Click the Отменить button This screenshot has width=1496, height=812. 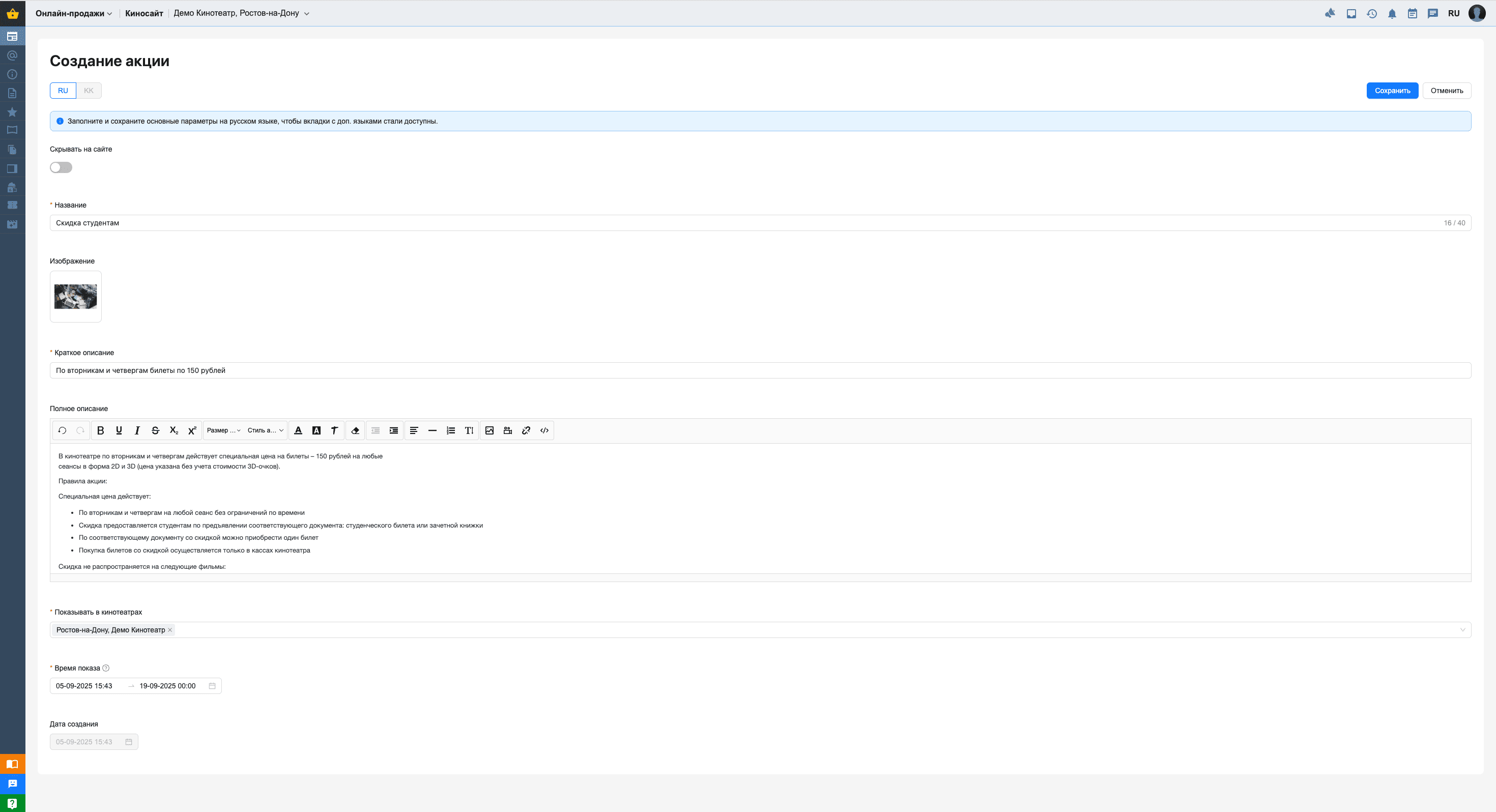(1446, 91)
